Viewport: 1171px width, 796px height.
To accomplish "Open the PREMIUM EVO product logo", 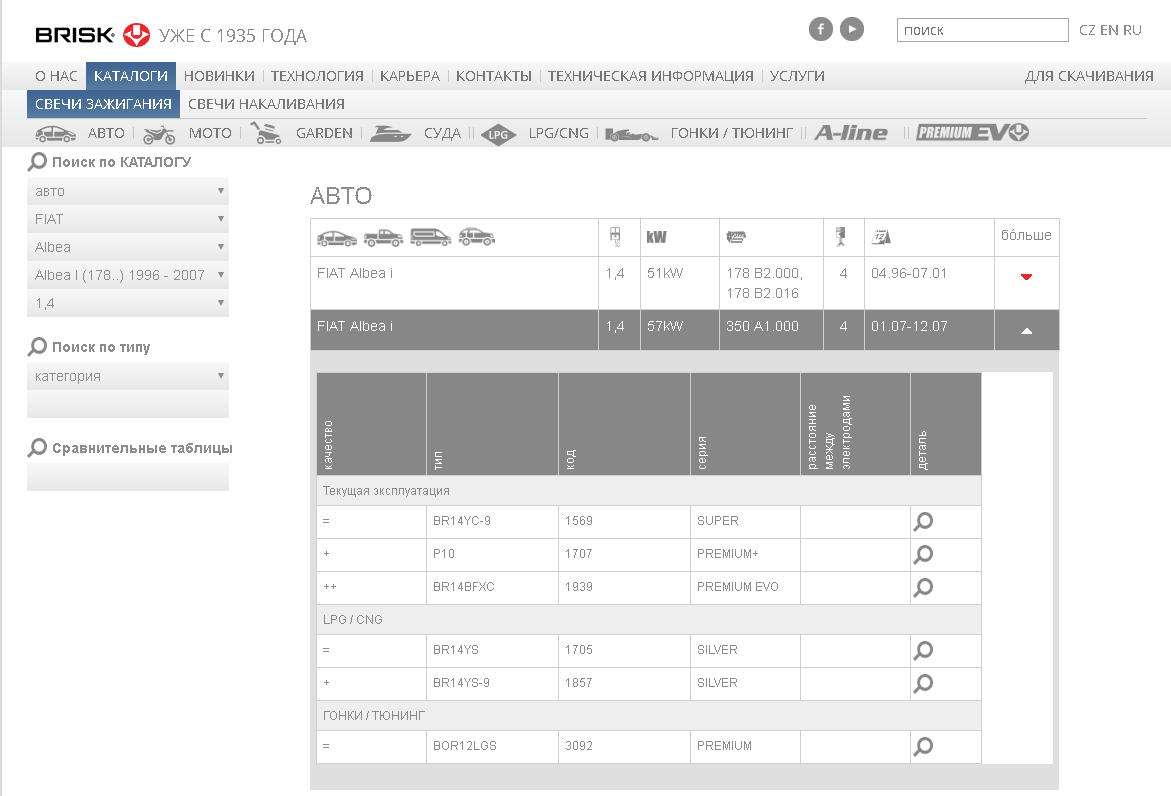I will click(x=973, y=133).
